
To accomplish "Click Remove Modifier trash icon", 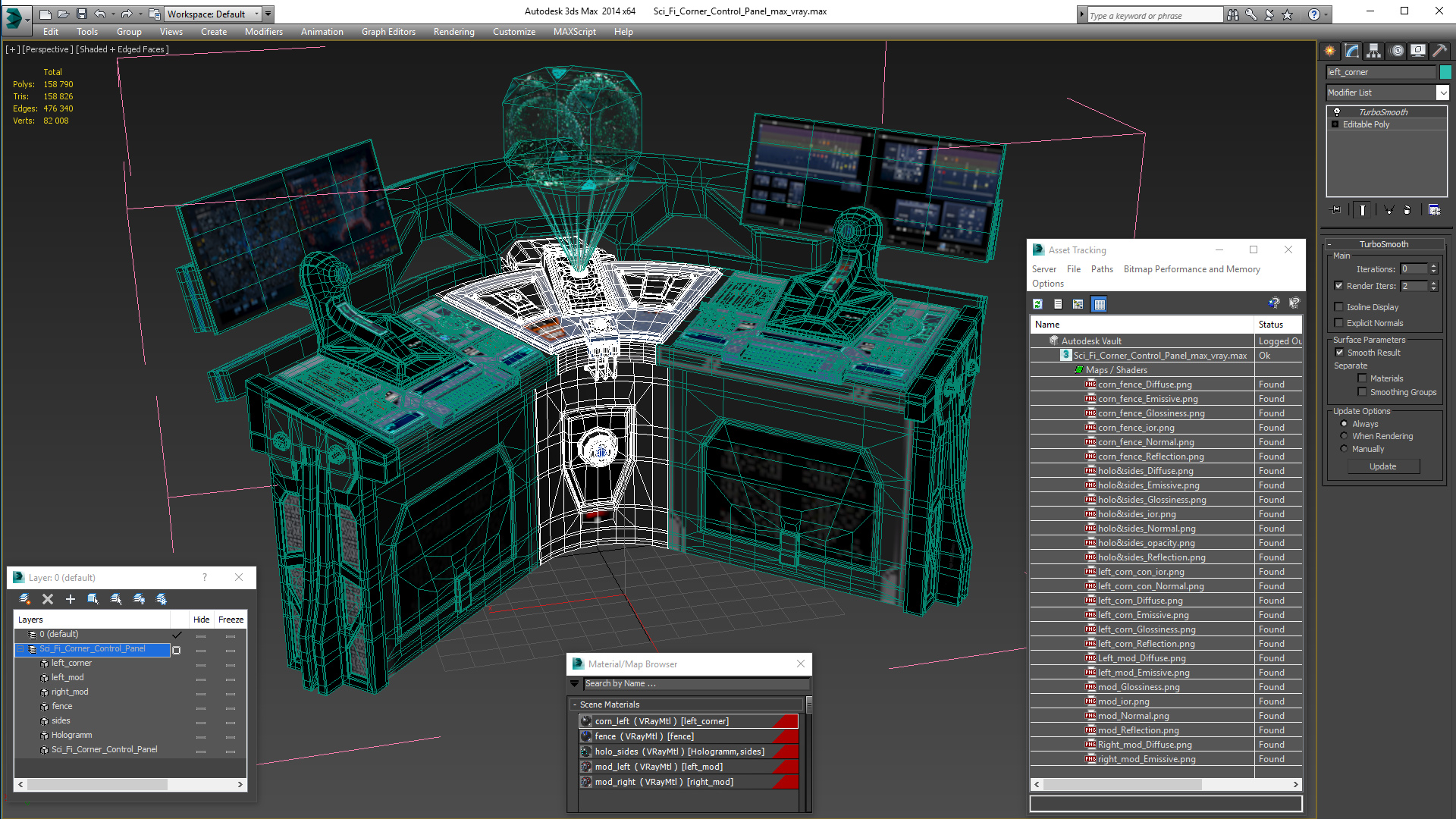I will pos(1407,210).
